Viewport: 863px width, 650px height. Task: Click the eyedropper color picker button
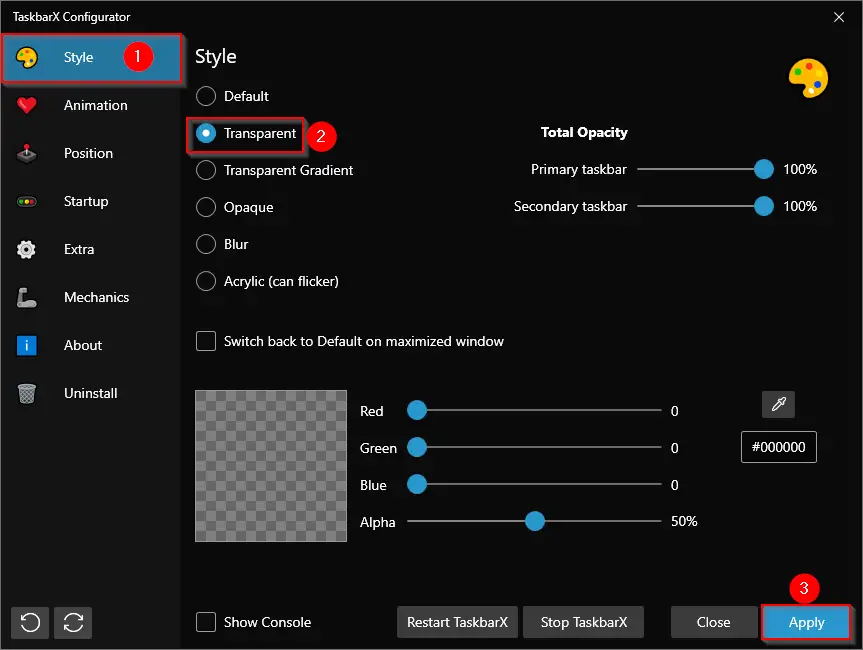point(778,405)
